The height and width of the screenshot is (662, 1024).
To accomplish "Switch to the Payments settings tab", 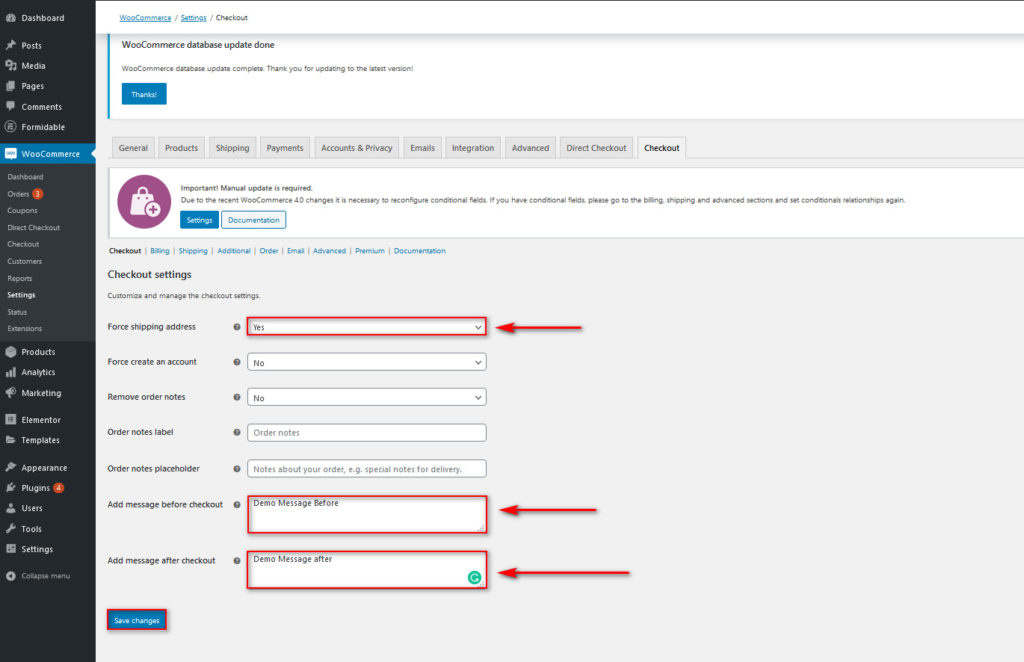I will point(285,148).
